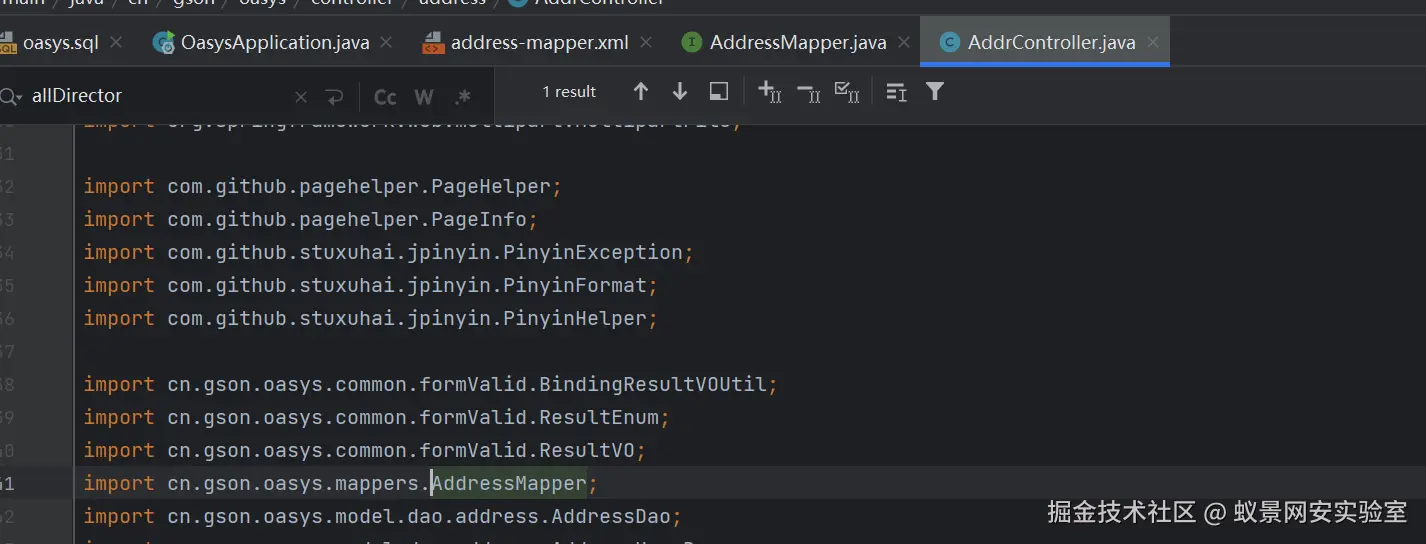This screenshot has height=544, width=1426.
Task: Click the ResultVO import line
Action: coord(365,450)
